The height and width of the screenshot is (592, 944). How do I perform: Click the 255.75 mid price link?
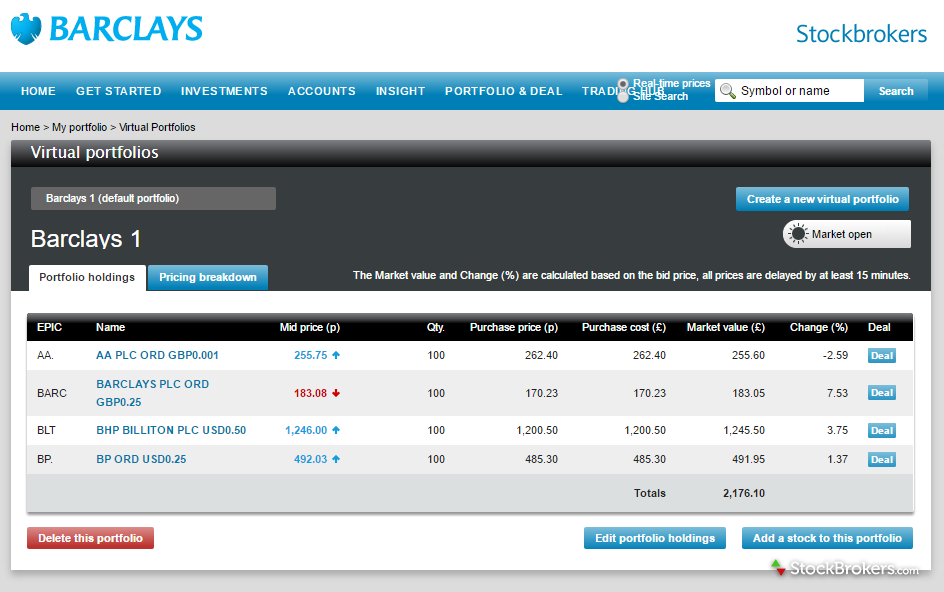[x=311, y=355]
